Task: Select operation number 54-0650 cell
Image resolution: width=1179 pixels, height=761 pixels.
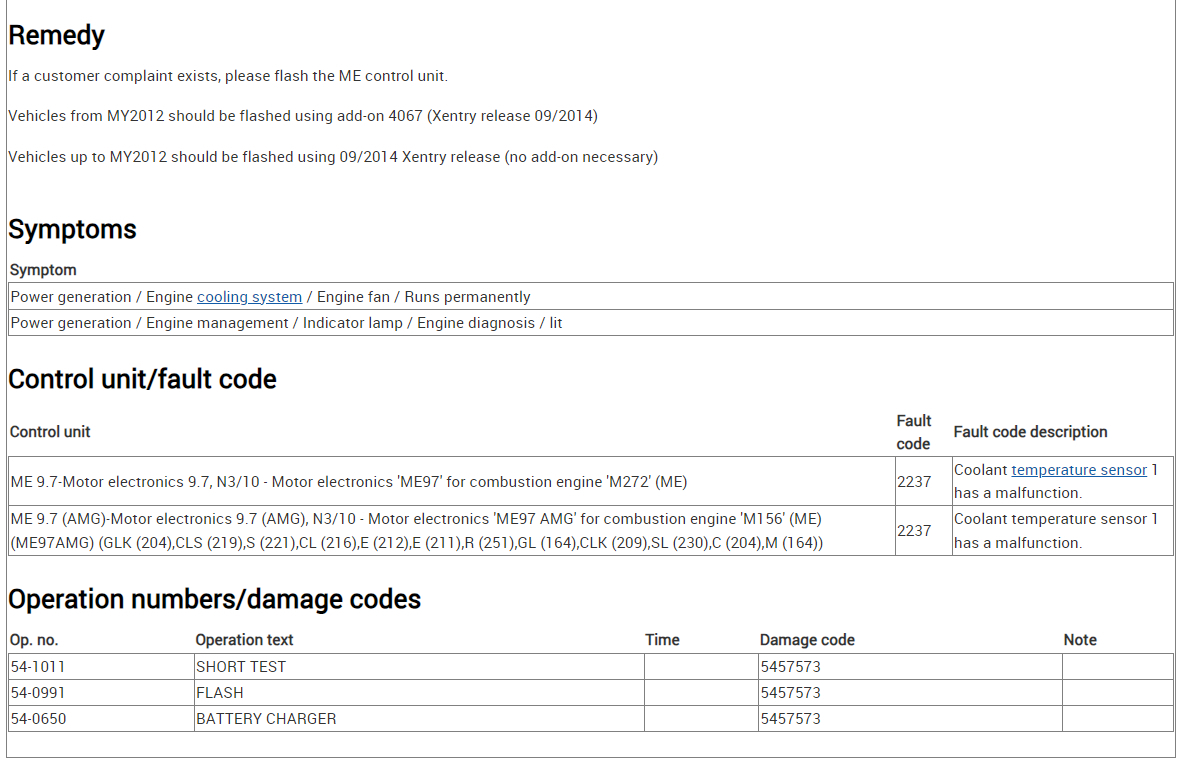Action: tap(38, 719)
